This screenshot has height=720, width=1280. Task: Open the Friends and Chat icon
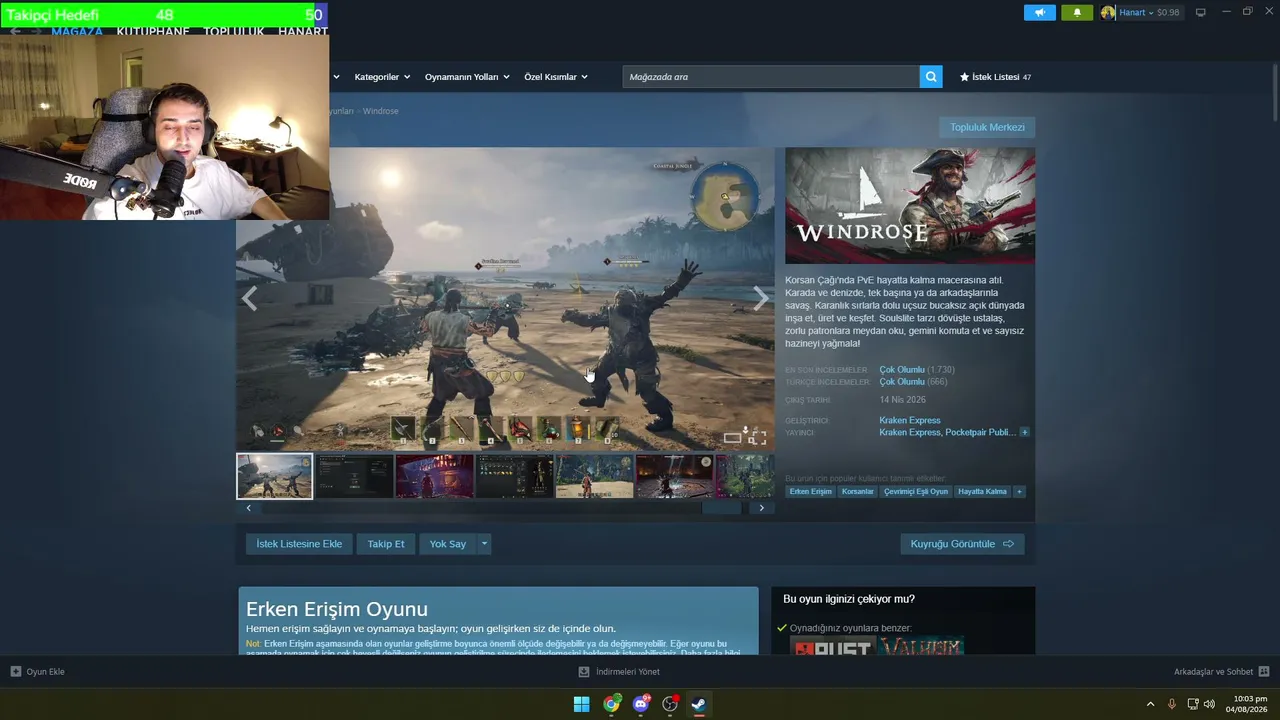click(1264, 672)
